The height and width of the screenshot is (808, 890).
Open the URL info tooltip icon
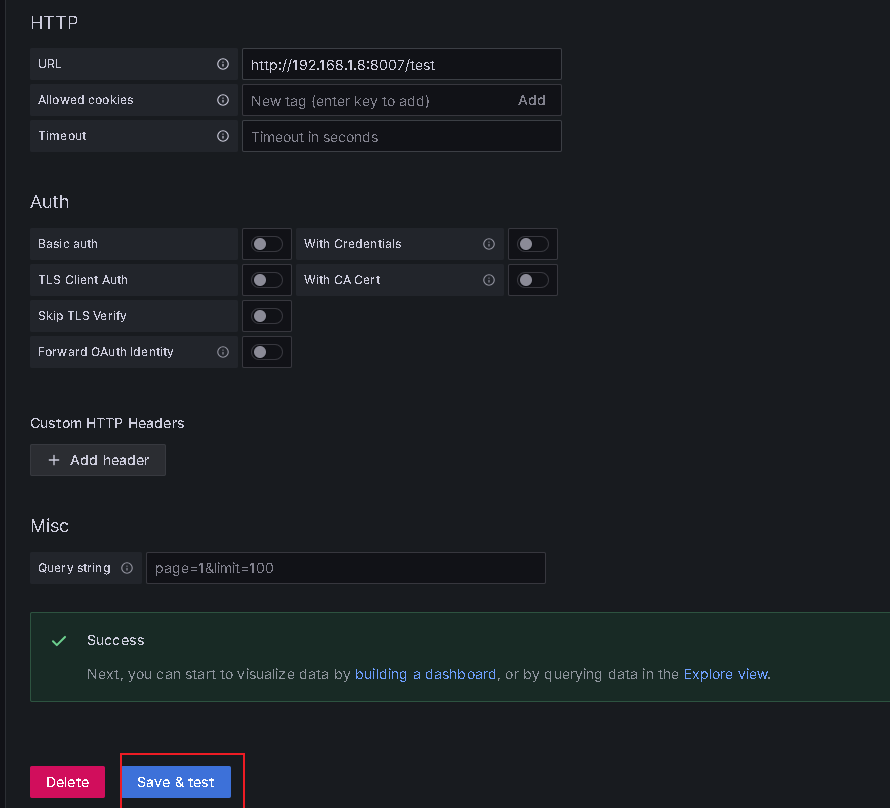(x=222, y=63)
